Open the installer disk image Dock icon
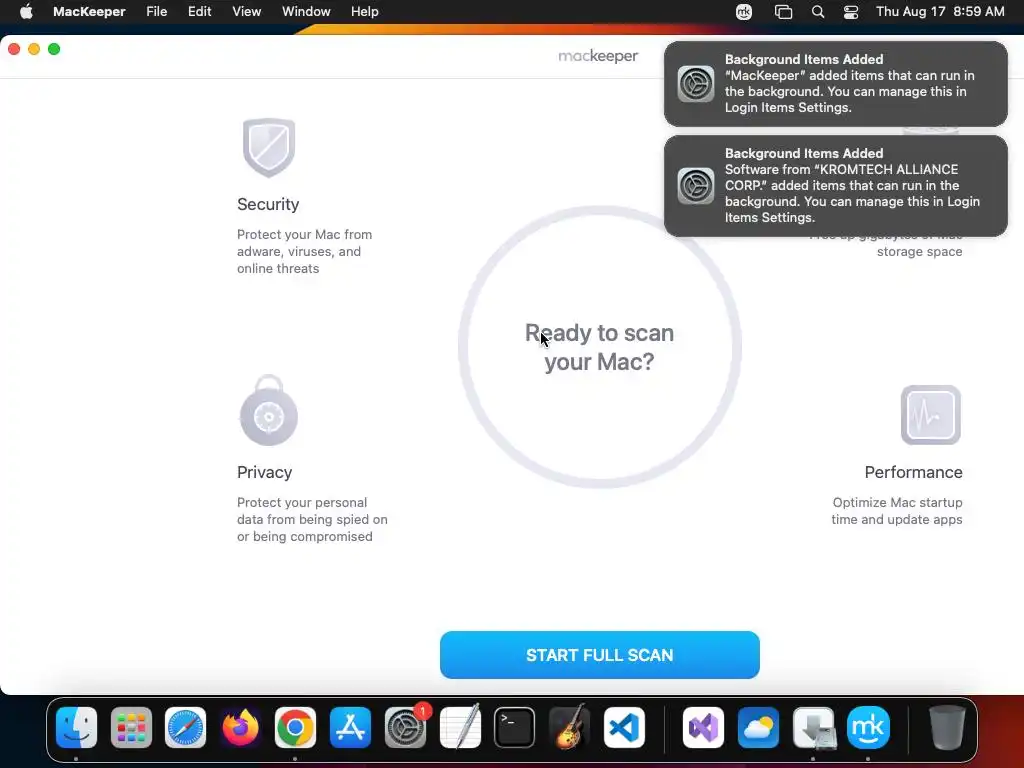Viewport: 1024px width, 768px height. (x=813, y=728)
